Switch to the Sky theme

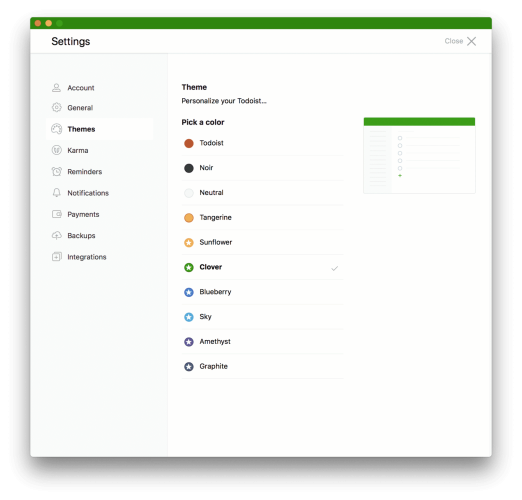pos(263,317)
